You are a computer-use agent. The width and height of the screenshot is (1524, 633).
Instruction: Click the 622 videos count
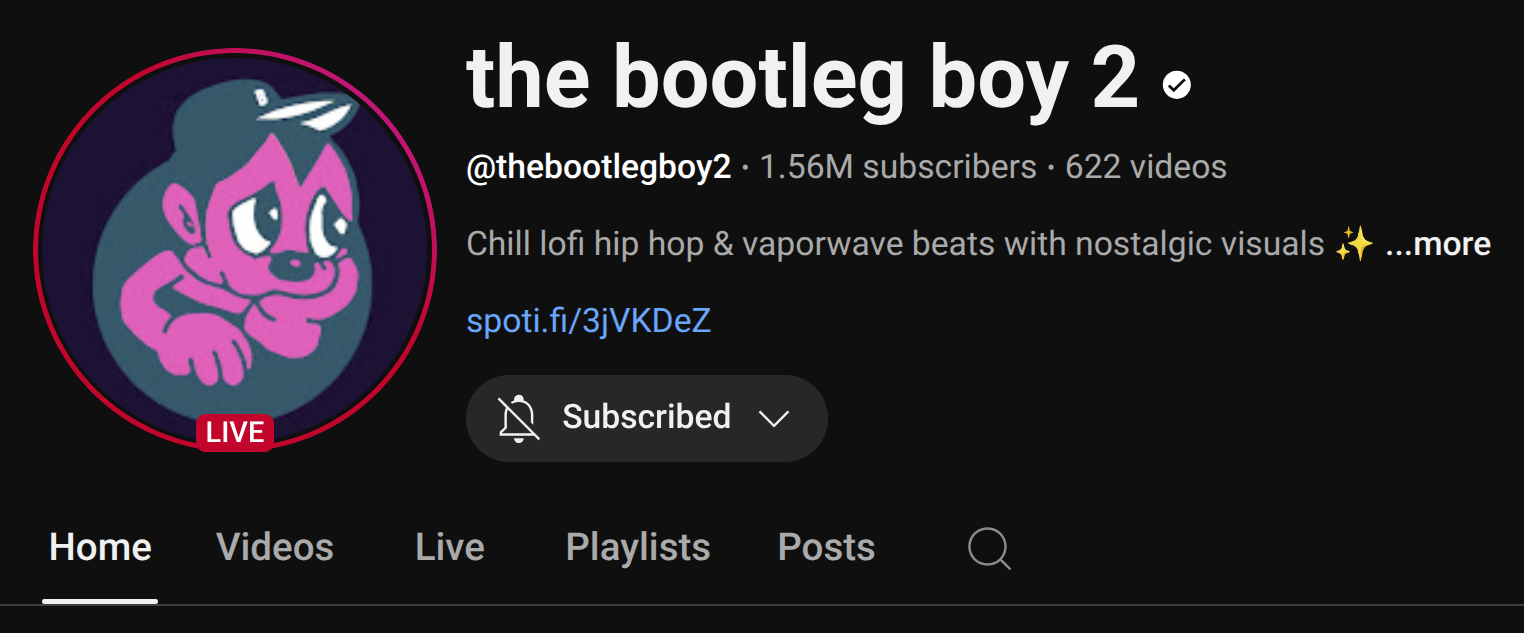(1146, 166)
